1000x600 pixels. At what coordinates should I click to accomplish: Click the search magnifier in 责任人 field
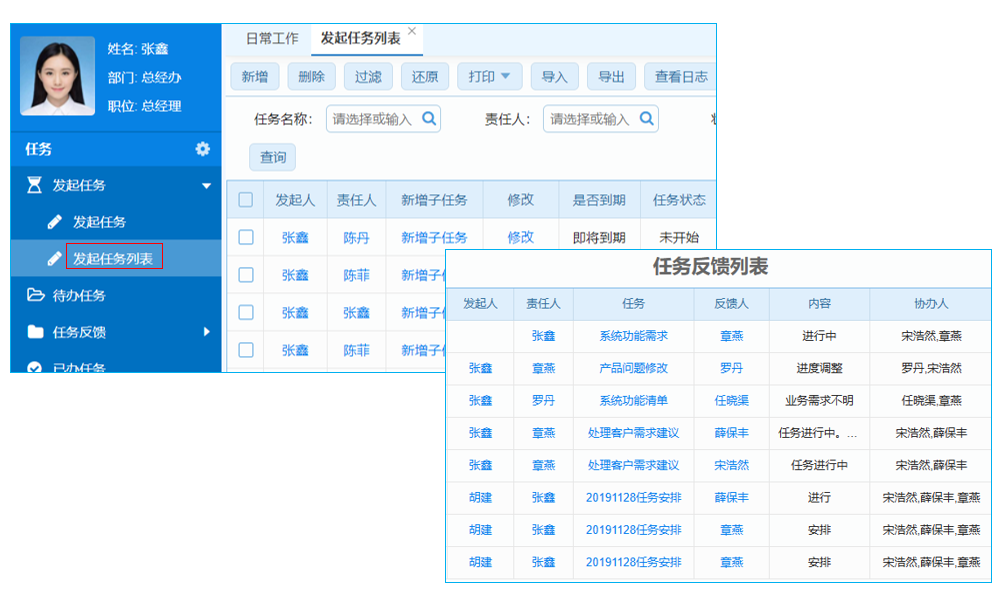pos(646,118)
